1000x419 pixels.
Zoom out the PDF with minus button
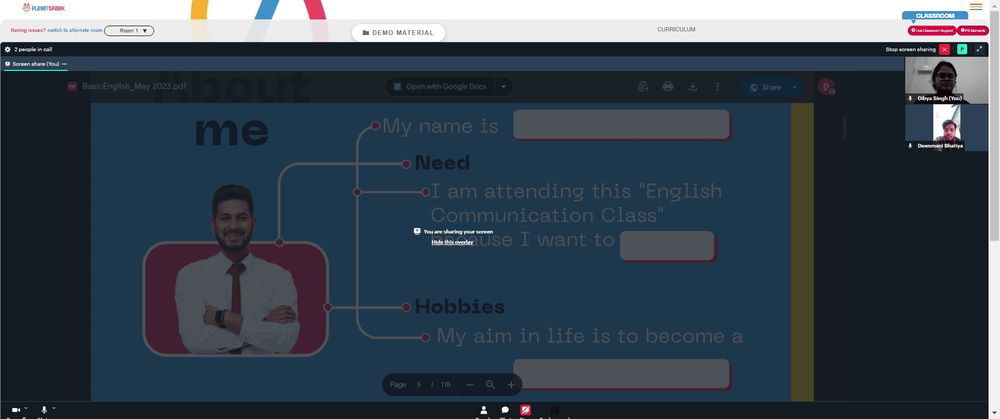(x=470, y=385)
